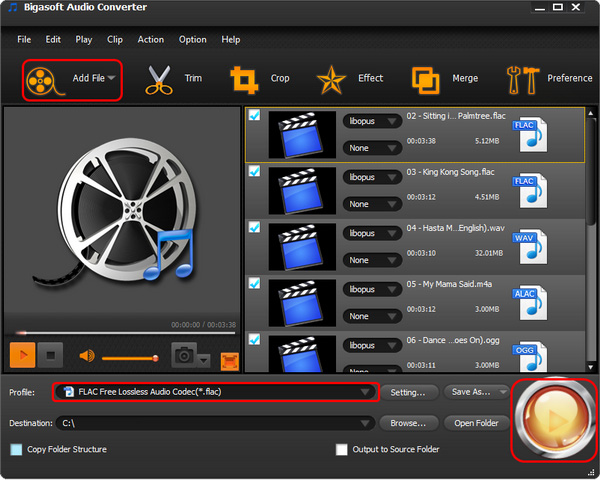Click FLAC format icon of 02 - Sitting Palmtree
This screenshot has height=480, width=600.
click(530, 135)
